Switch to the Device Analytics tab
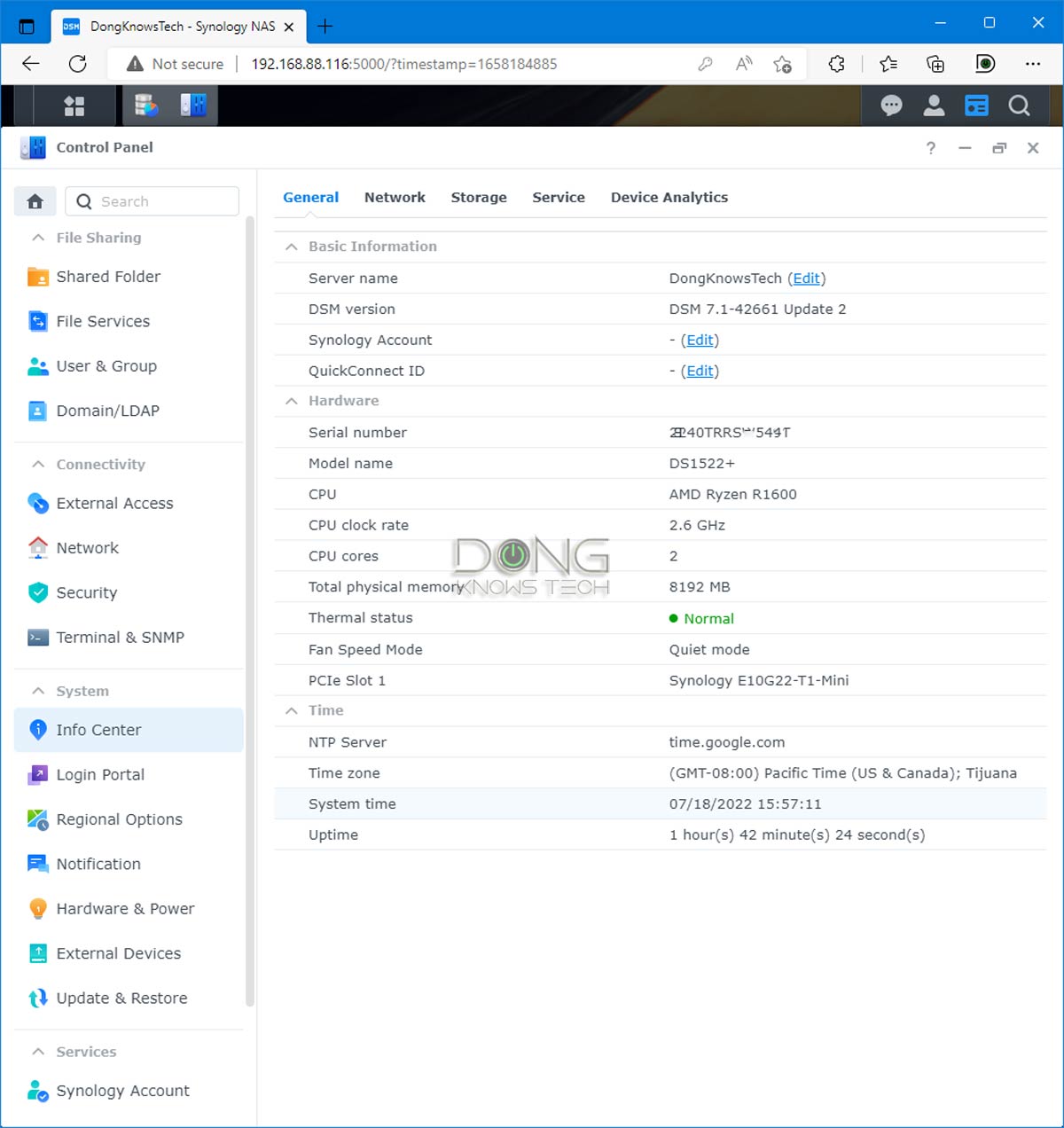Viewport: 1064px width, 1128px height. [669, 198]
